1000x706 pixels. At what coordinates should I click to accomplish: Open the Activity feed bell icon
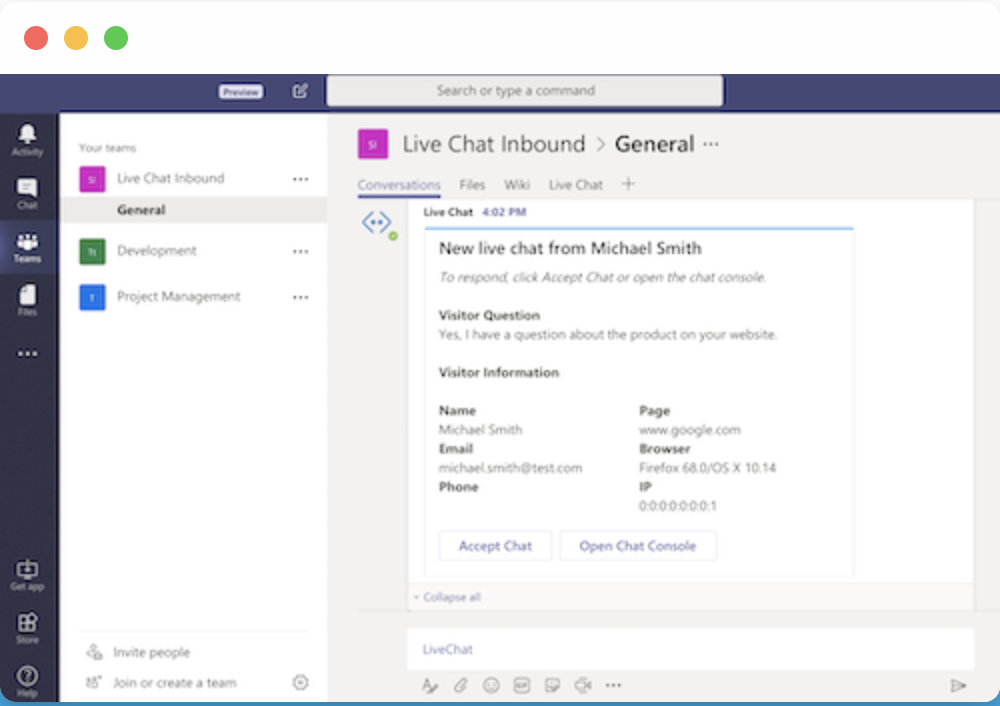27,135
